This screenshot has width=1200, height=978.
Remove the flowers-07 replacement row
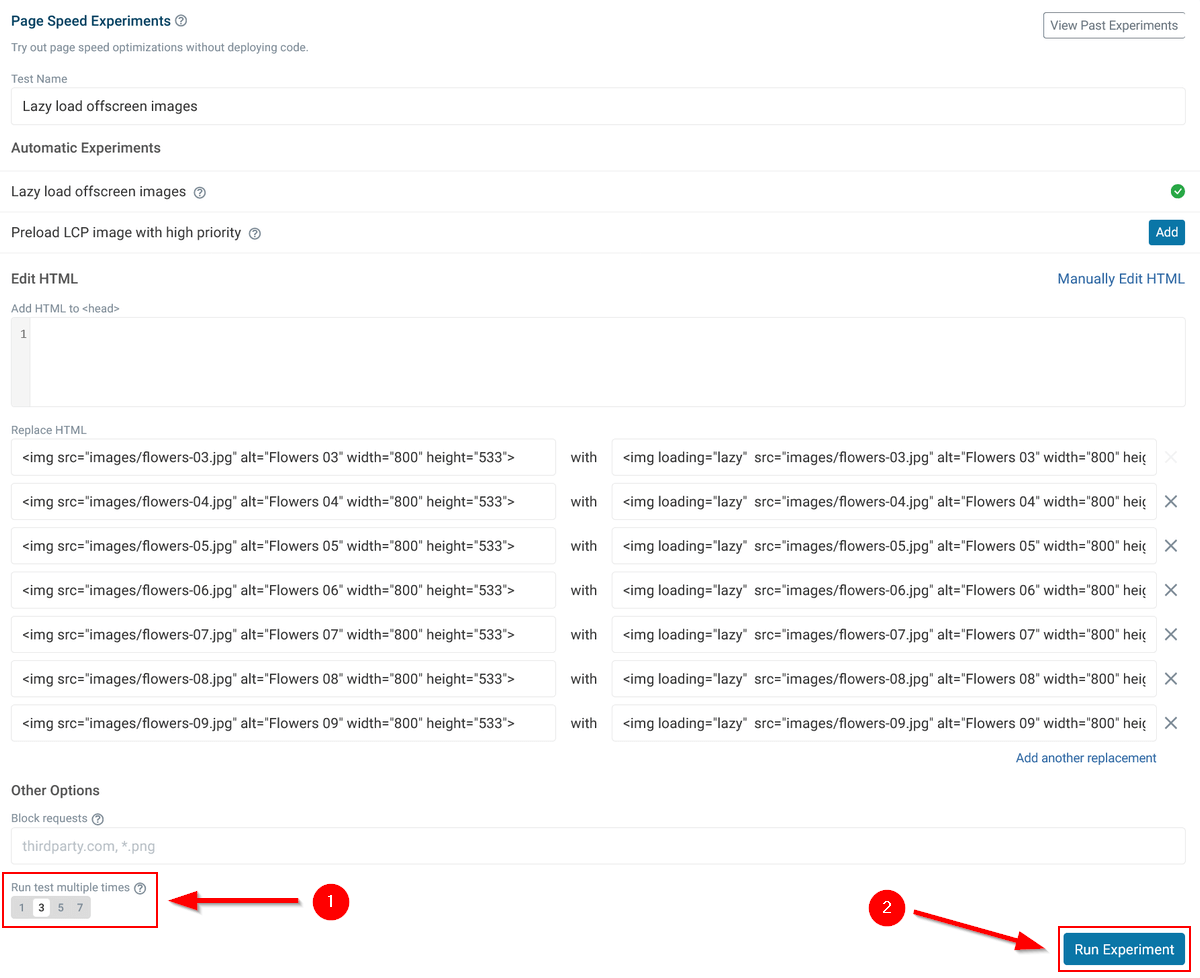point(1171,635)
